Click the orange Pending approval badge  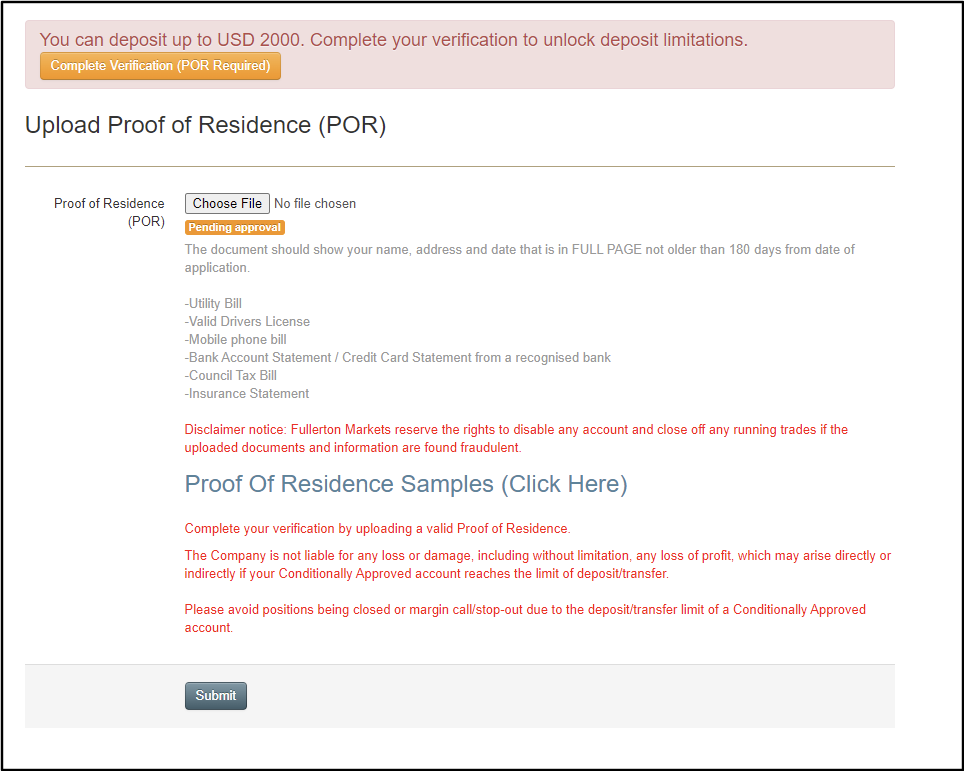pyautogui.click(x=235, y=228)
